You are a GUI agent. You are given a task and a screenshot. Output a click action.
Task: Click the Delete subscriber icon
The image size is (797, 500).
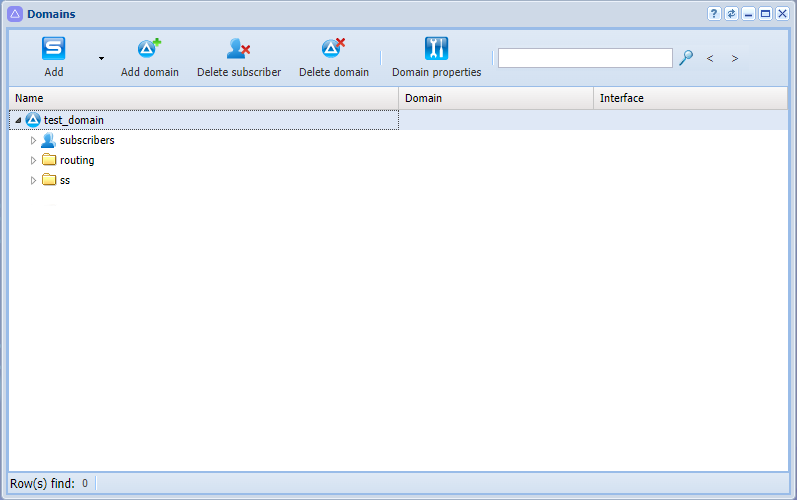pos(238,49)
